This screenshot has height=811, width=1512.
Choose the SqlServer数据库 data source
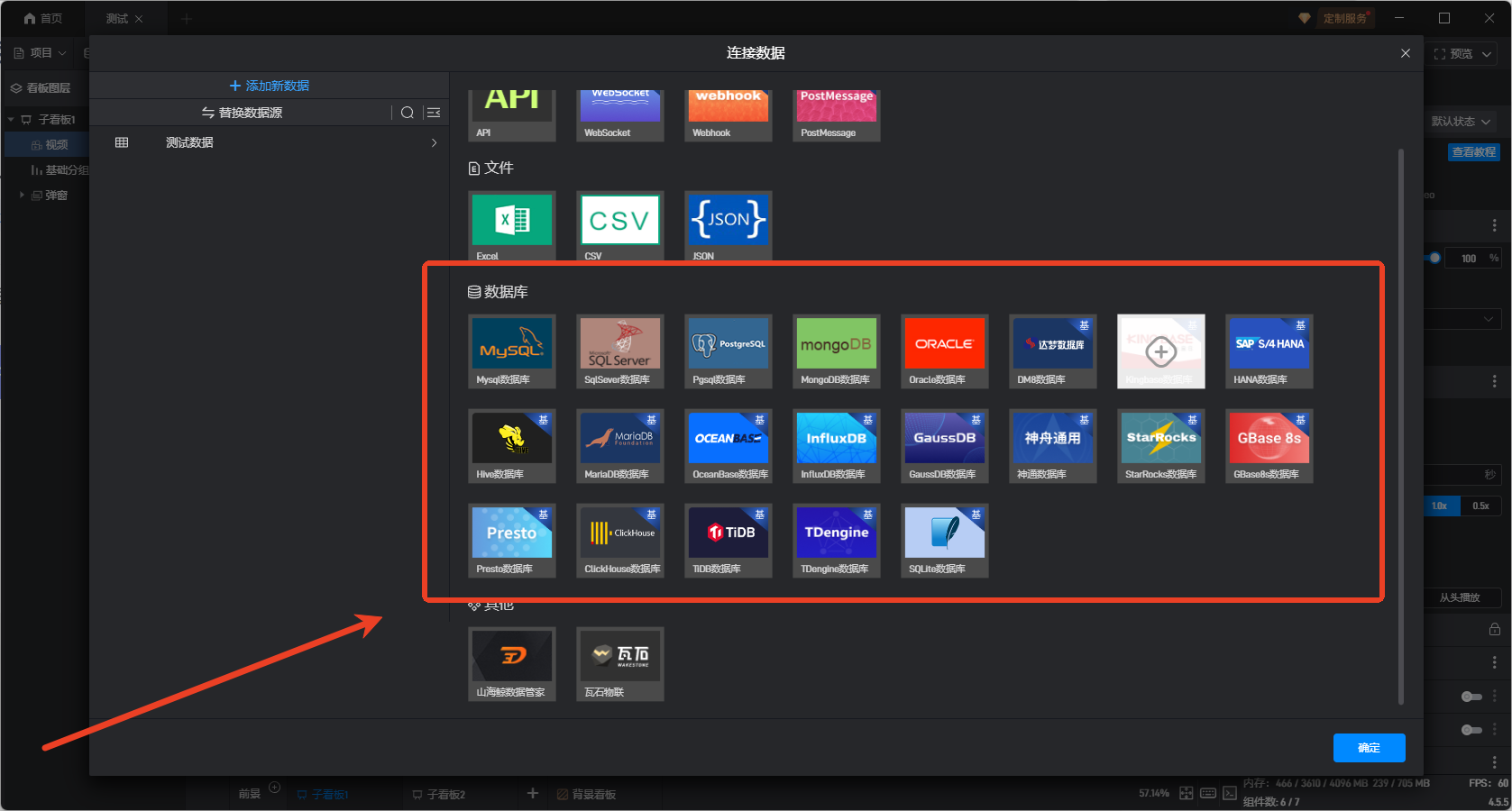pyautogui.click(x=620, y=351)
